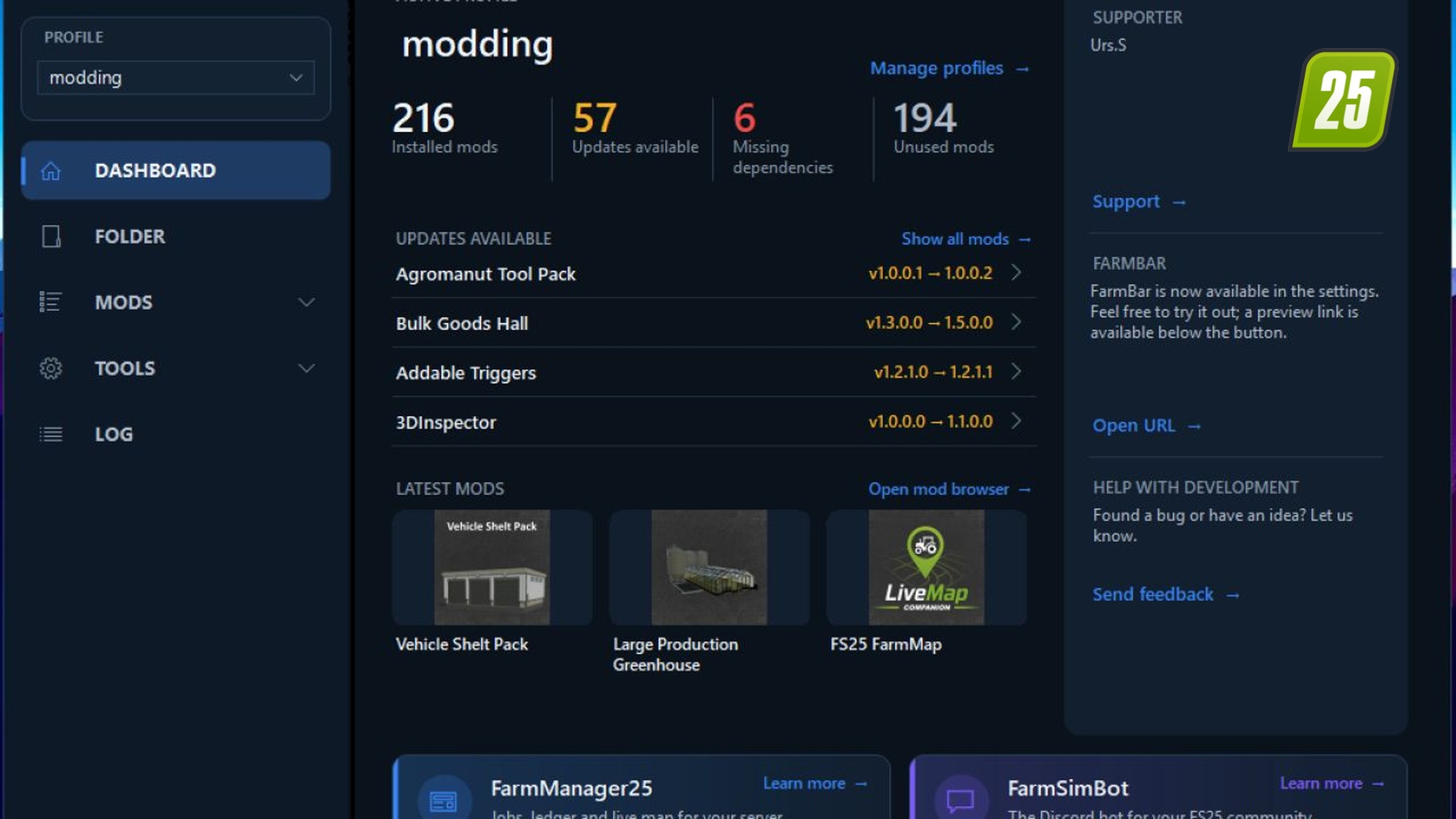The height and width of the screenshot is (819, 1456).
Task: Open Addable Triggers row chevron
Action: click(x=1016, y=372)
